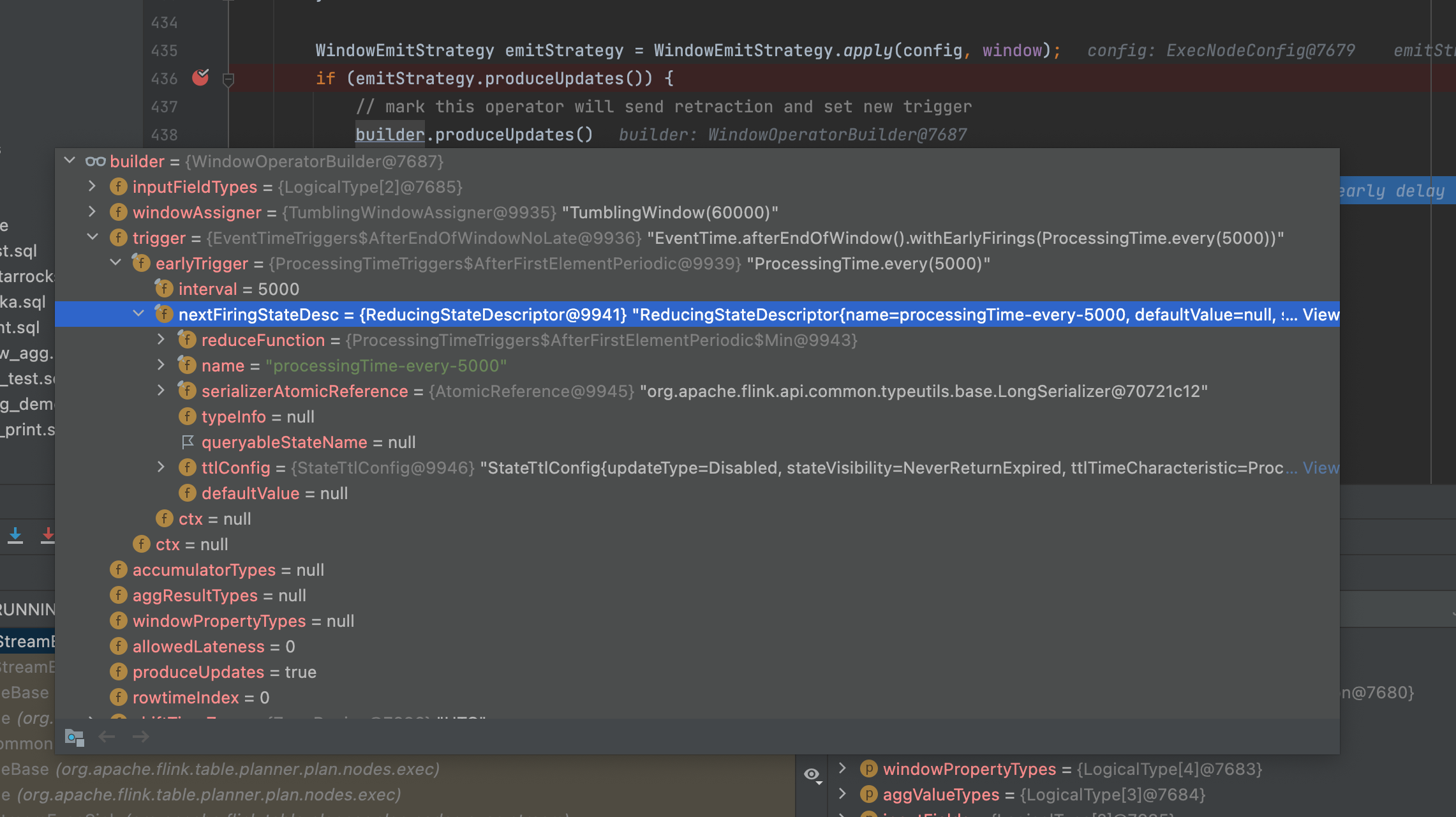Expand the ttlConfig node
The height and width of the screenshot is (817, 1456).
pyautogui.click(x=160, y=467)
